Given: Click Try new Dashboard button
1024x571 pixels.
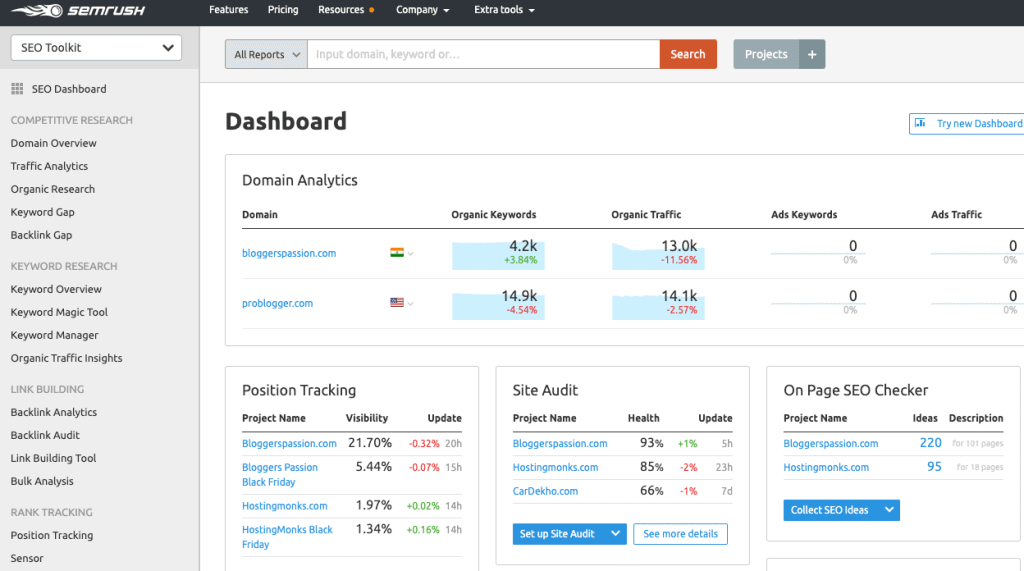Looking at the screenshot, I should pos(967,123).
